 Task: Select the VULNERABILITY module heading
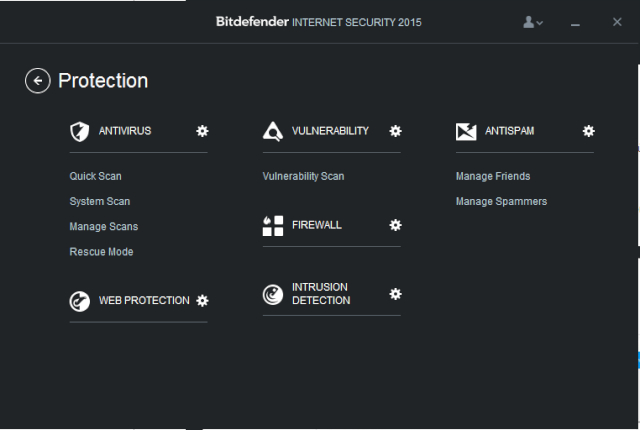pos(330,131)
